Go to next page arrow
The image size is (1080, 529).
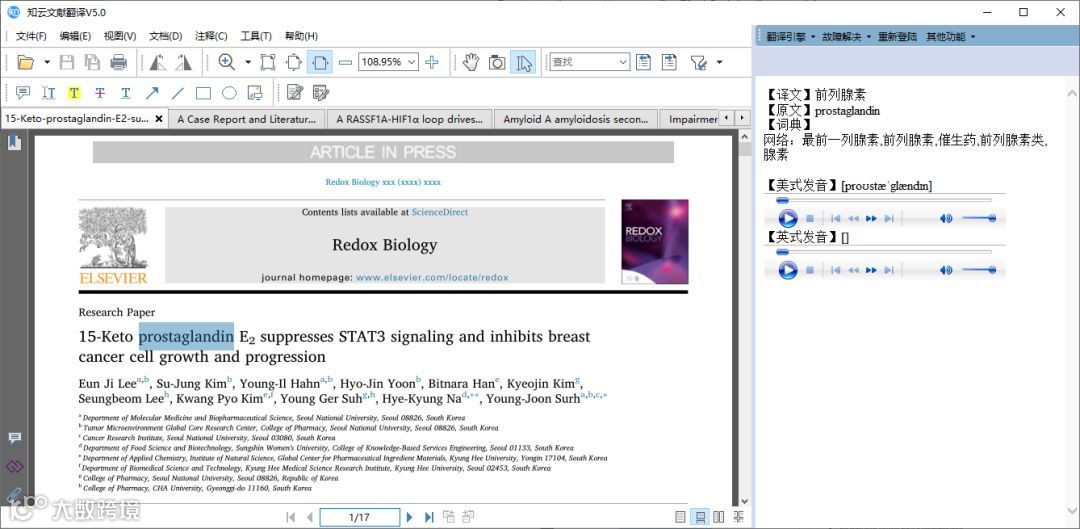tap(409, 517)
